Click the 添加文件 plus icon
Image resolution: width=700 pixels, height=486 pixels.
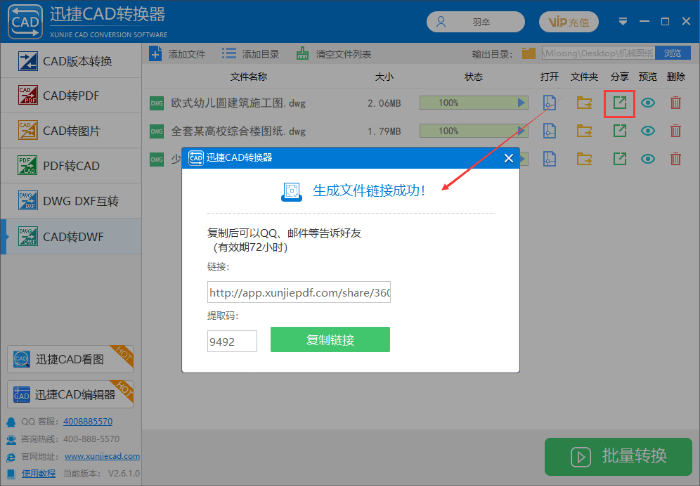tap(155, 54)
